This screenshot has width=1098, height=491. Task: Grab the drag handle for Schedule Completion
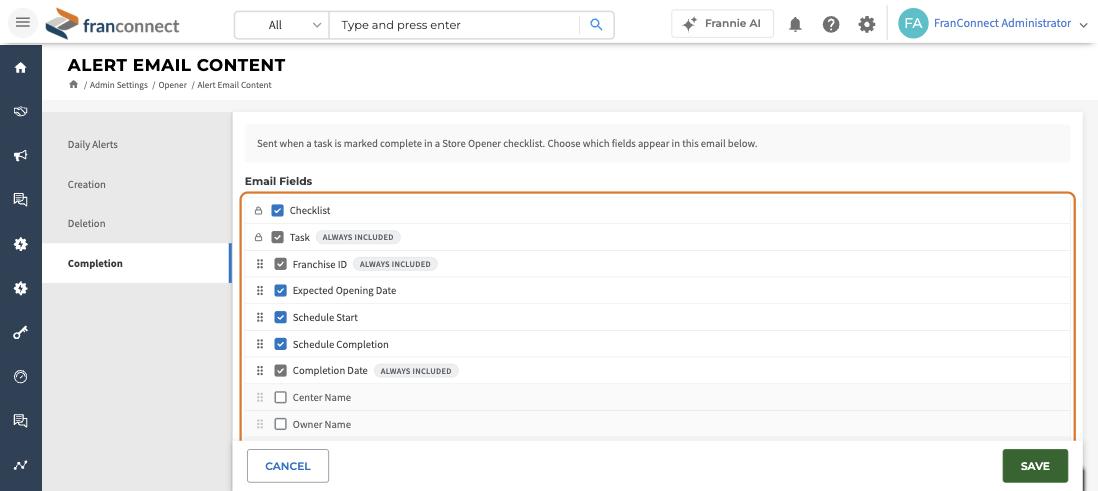coord(260,344)
